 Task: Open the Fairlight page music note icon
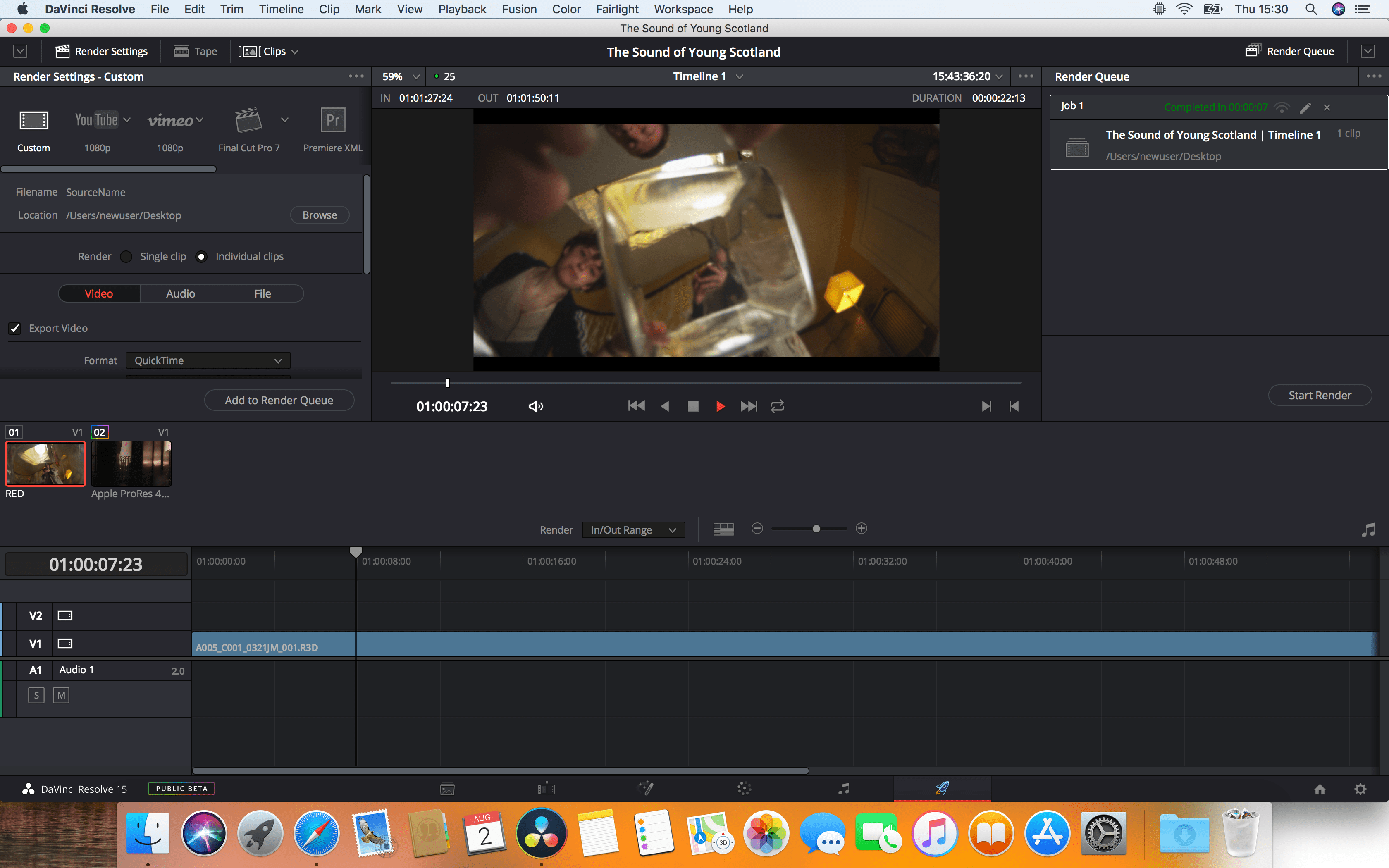pos(843,789)
